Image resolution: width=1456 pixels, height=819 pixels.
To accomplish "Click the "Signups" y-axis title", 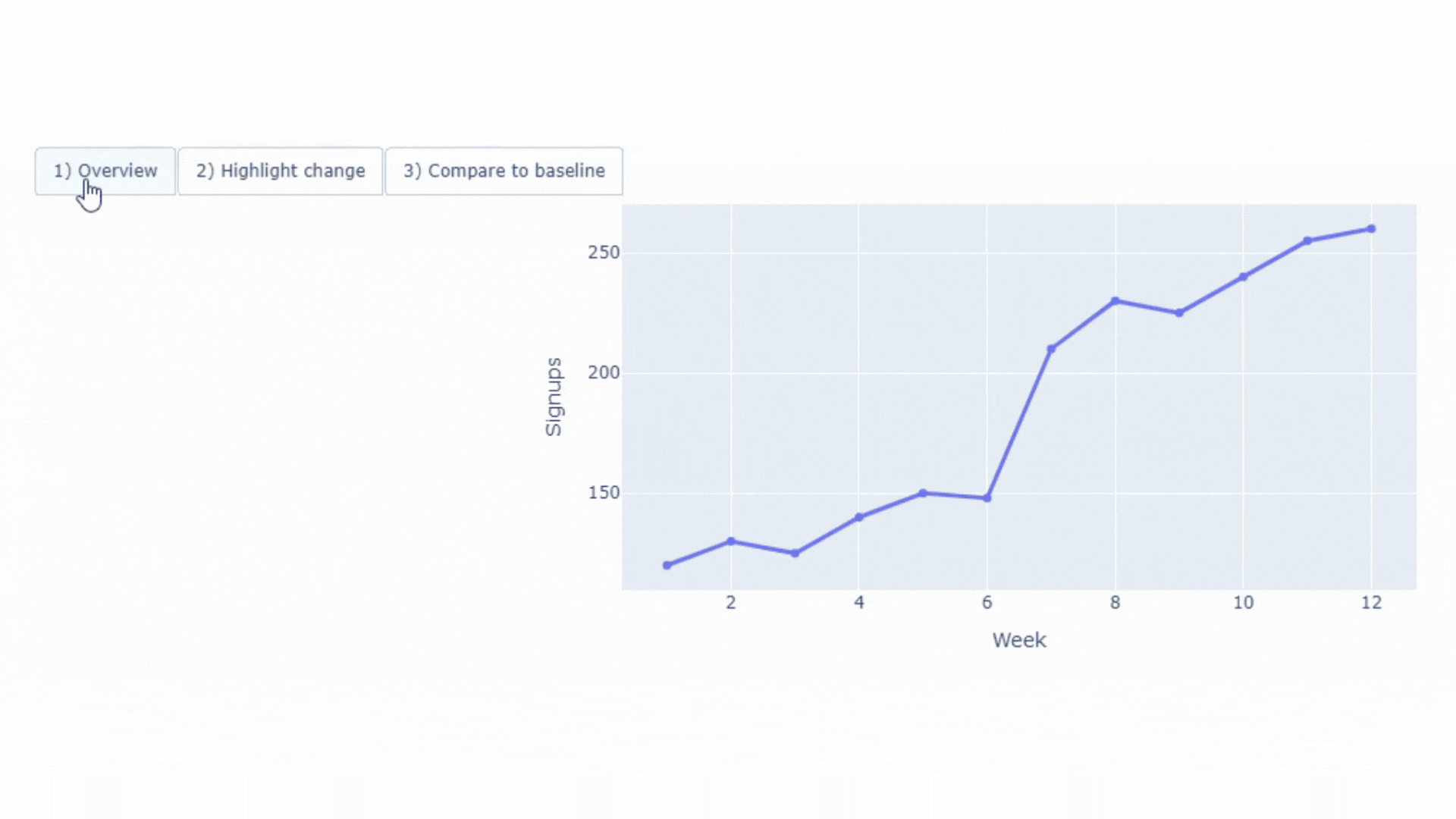I will click(554, 397).
